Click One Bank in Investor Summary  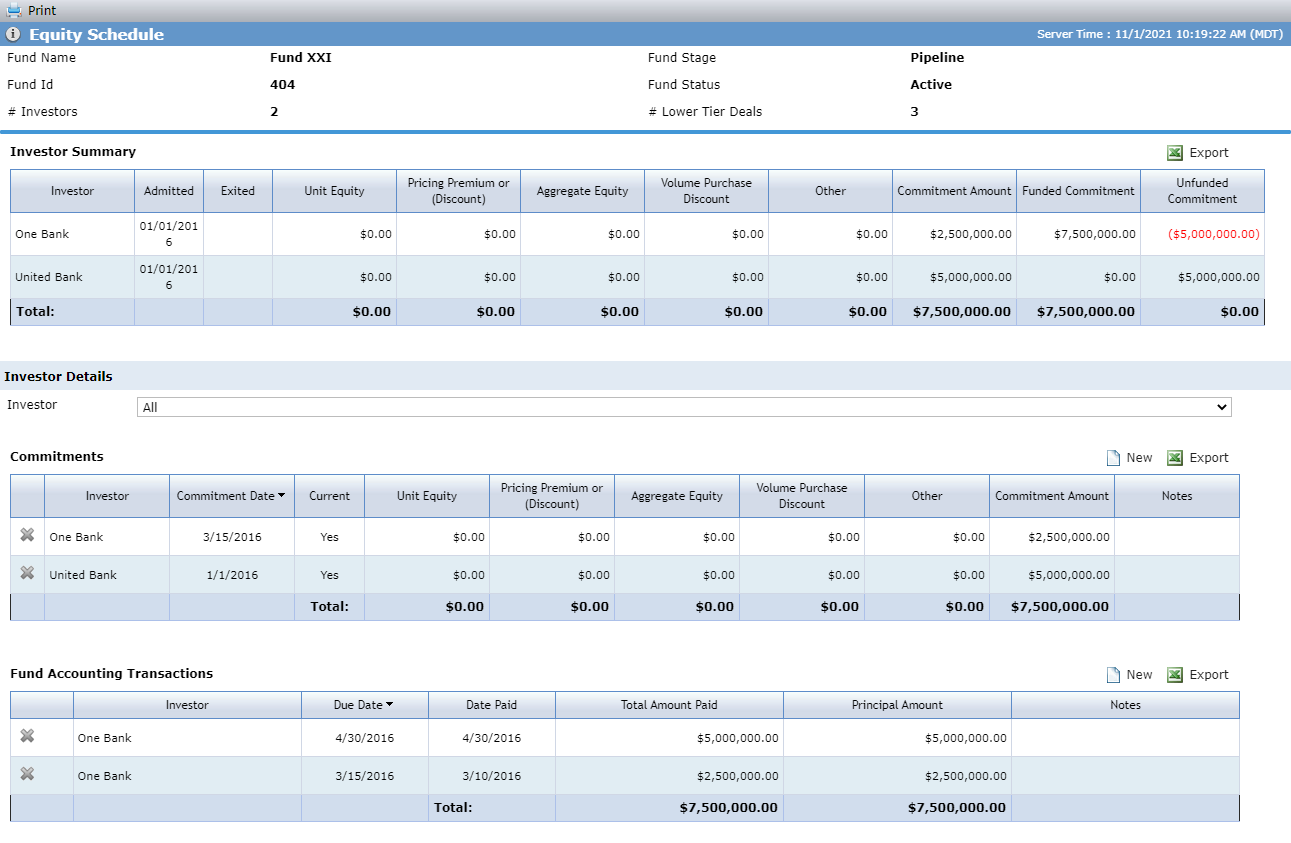pos(42,234)
